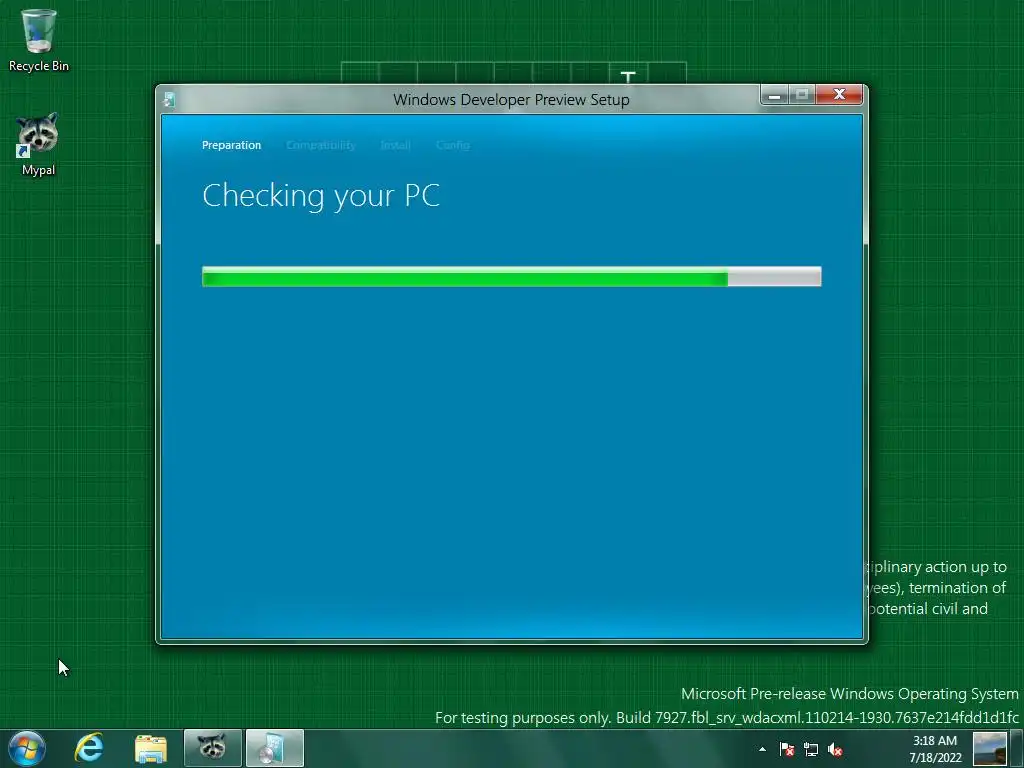This screenshot has height=768, width=1024.
Task: Click the green setup progress bar
Action: click(511, 276)
